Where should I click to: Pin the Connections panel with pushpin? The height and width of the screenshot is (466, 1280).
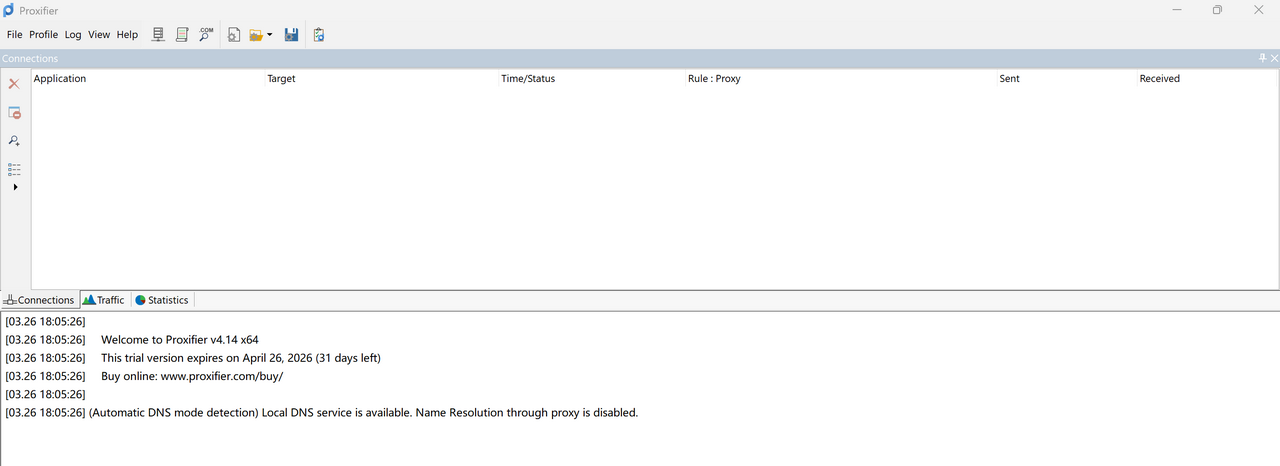click(1262, 59)
